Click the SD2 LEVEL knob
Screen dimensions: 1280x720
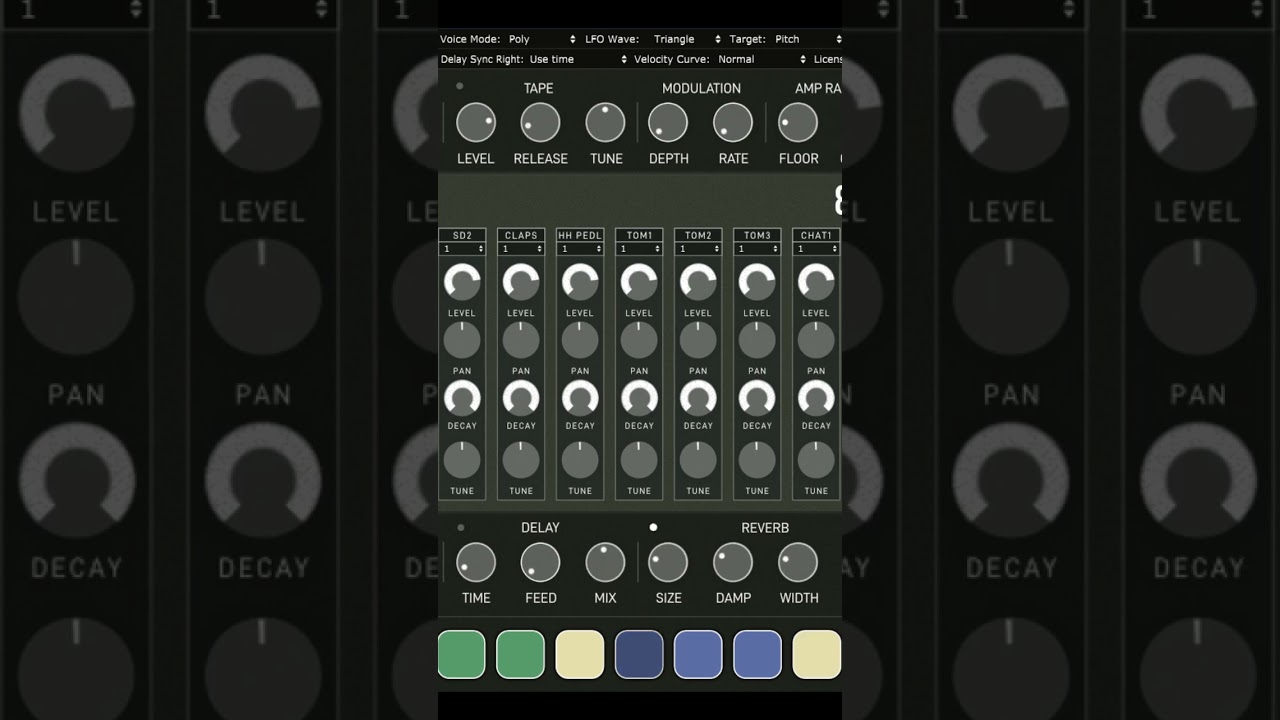462,283
